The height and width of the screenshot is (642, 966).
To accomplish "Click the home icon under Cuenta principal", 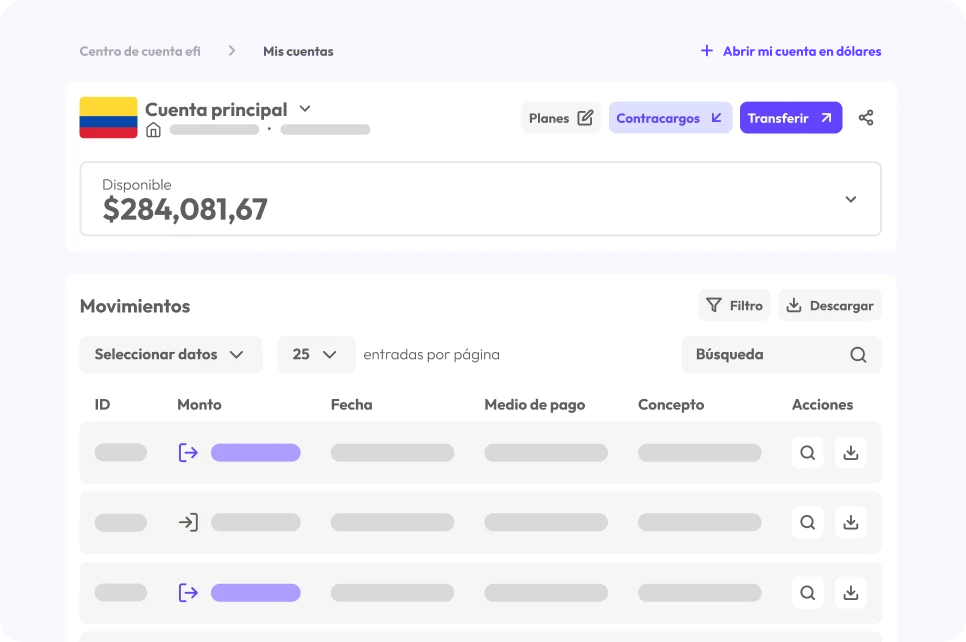I will pos(153,130).
